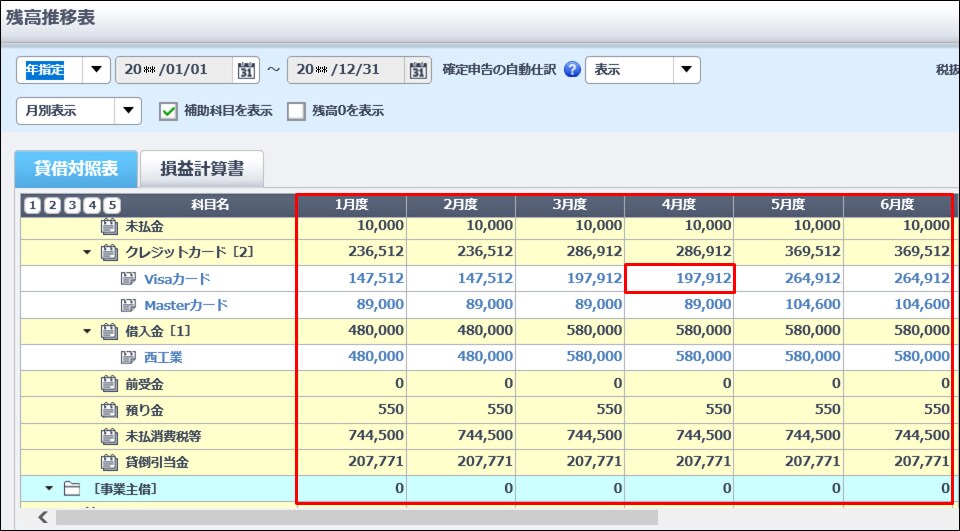Screen dimensions: 960x531
Task: Click the 借入金 account icon
Action: tap(109, 331)
